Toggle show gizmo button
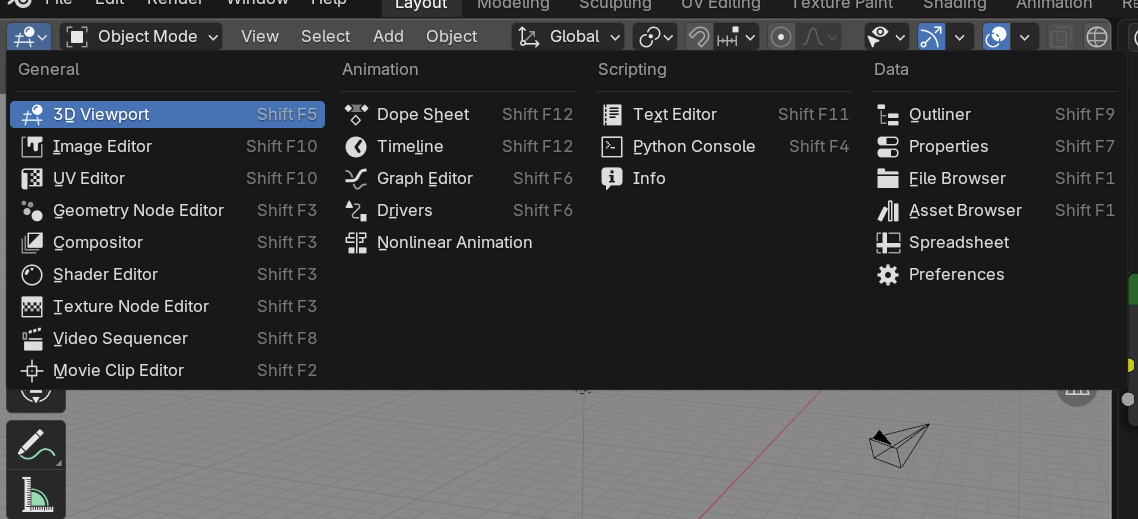The height and width of the screenshot is (519, 1138). (x=931, y=37)
